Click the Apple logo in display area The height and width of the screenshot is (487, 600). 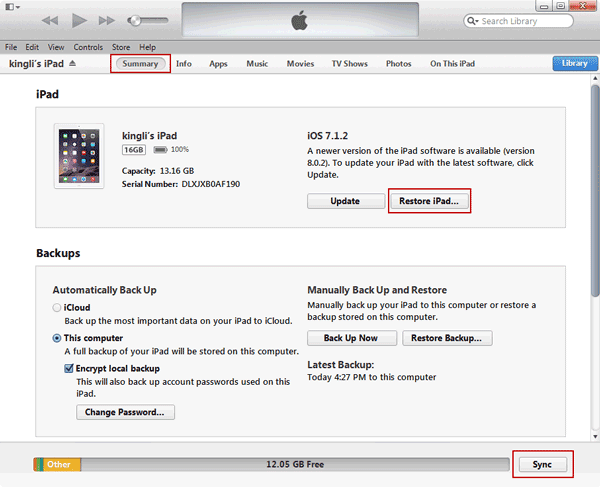click(299, 20)
